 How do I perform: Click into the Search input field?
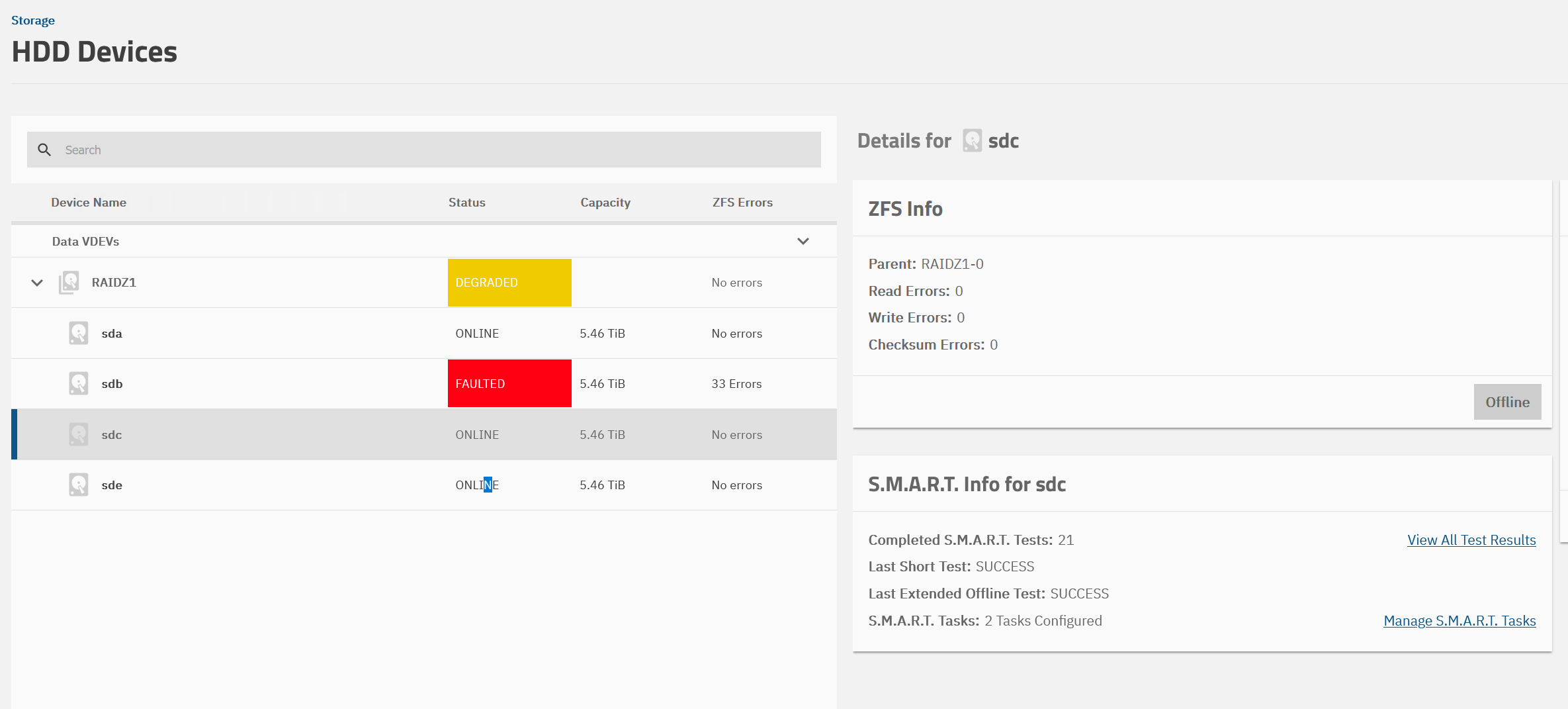437,150
